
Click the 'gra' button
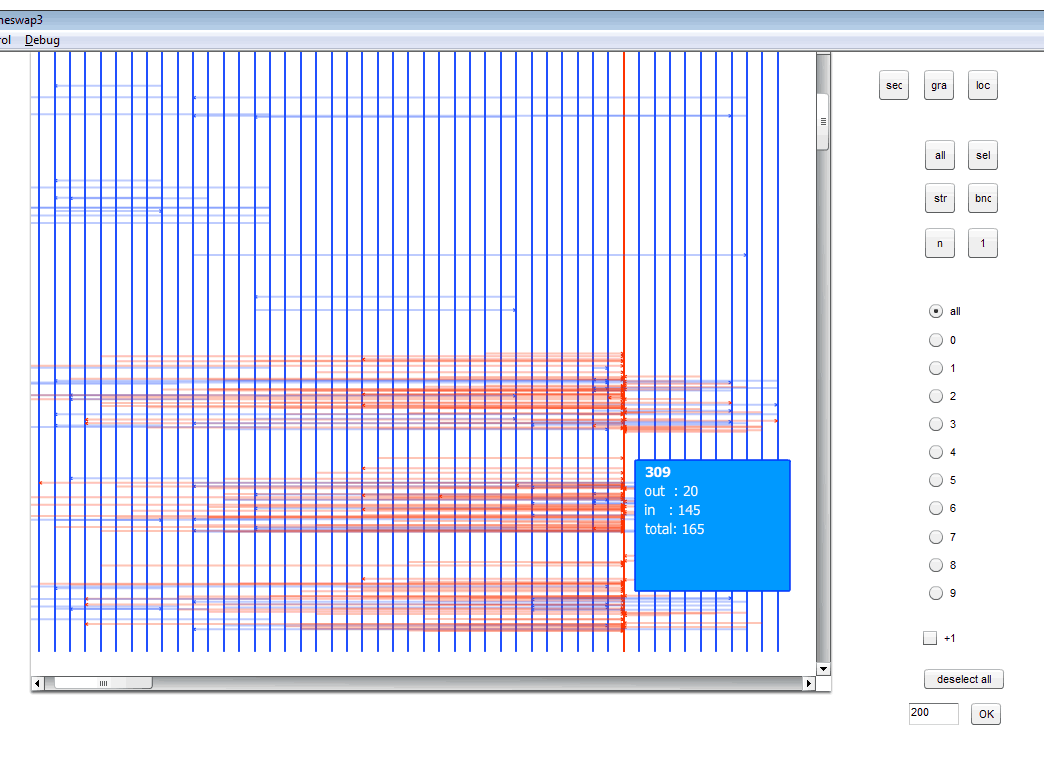(x=939, y=85)
